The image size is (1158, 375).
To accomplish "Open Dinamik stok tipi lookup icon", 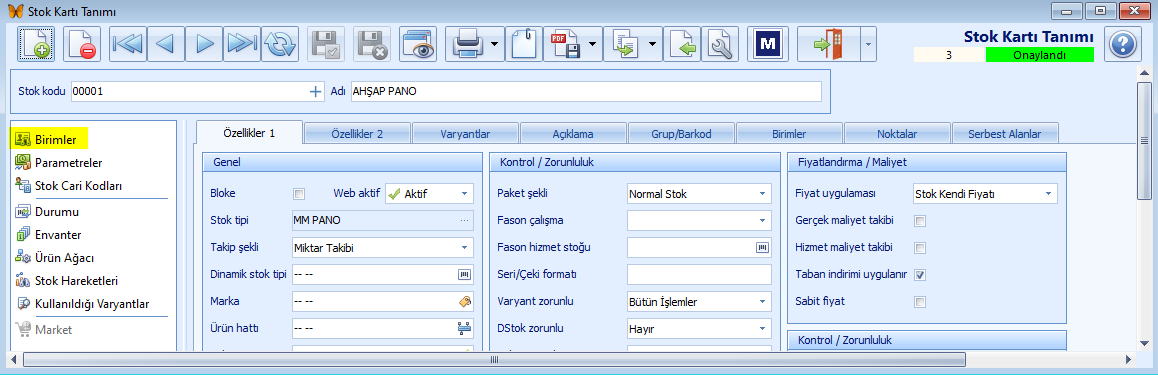I will 465,275.
